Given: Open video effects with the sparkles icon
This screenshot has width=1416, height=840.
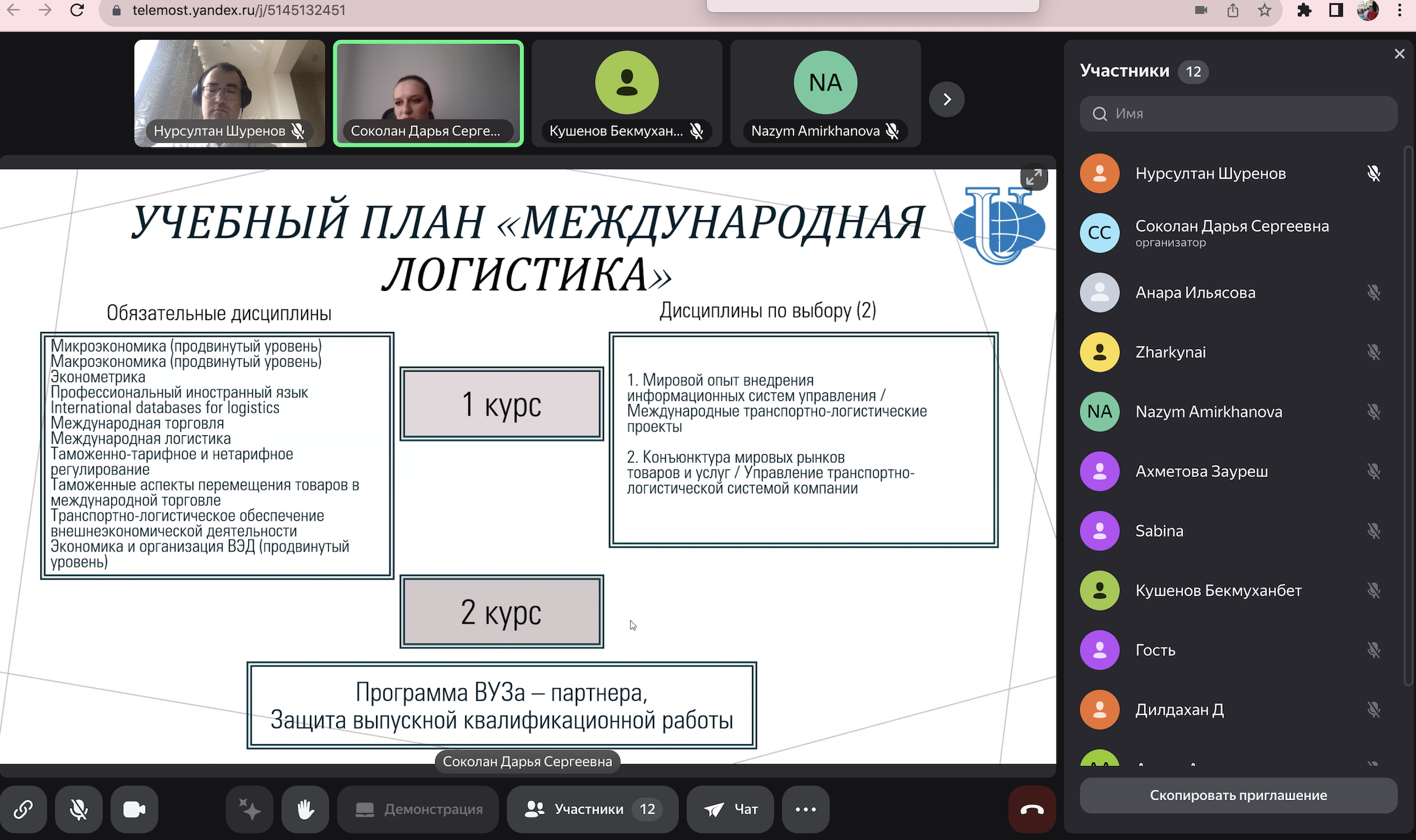Looking at the screenshot, I should (249, 809).
